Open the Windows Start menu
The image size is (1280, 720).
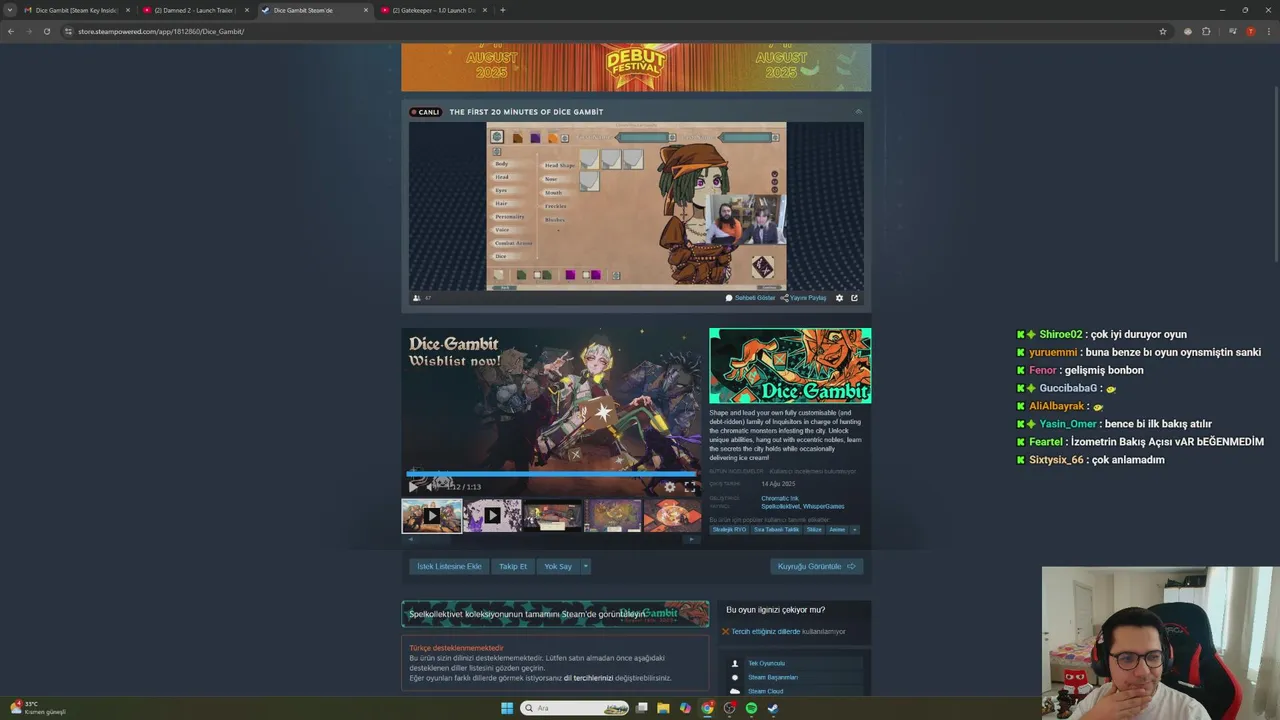click(x=507, y=708)
